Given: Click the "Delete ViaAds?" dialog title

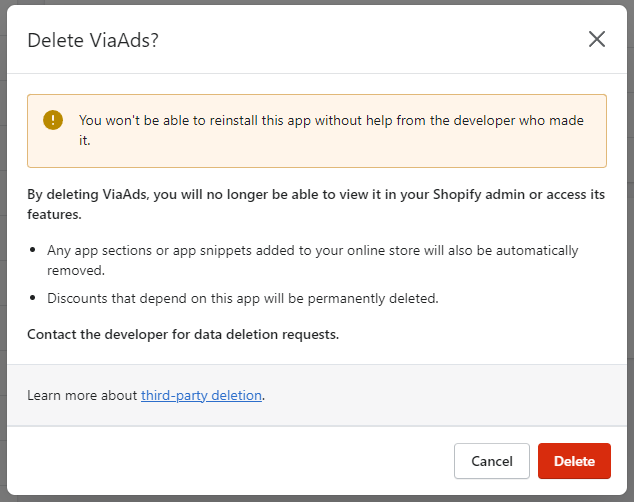Looking at the screenshot, I should 93,40.
